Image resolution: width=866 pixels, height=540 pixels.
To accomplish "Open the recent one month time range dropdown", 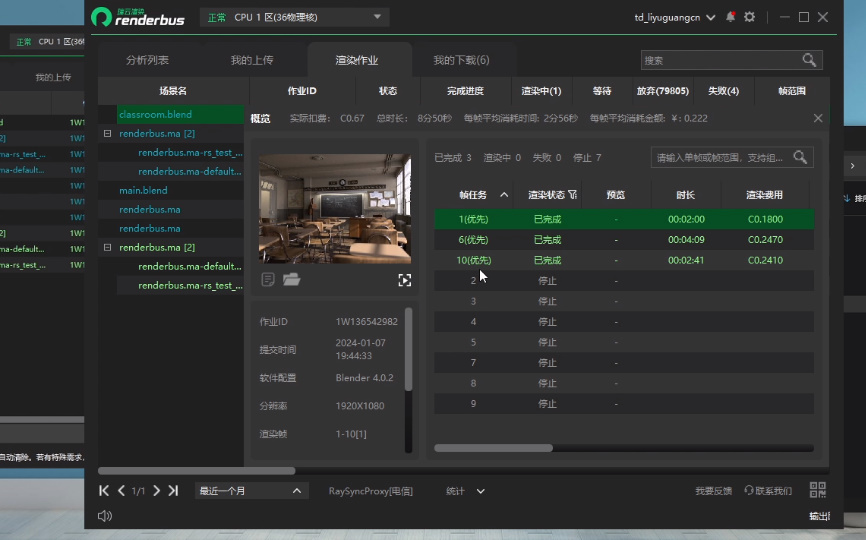I will pos(251,491).
